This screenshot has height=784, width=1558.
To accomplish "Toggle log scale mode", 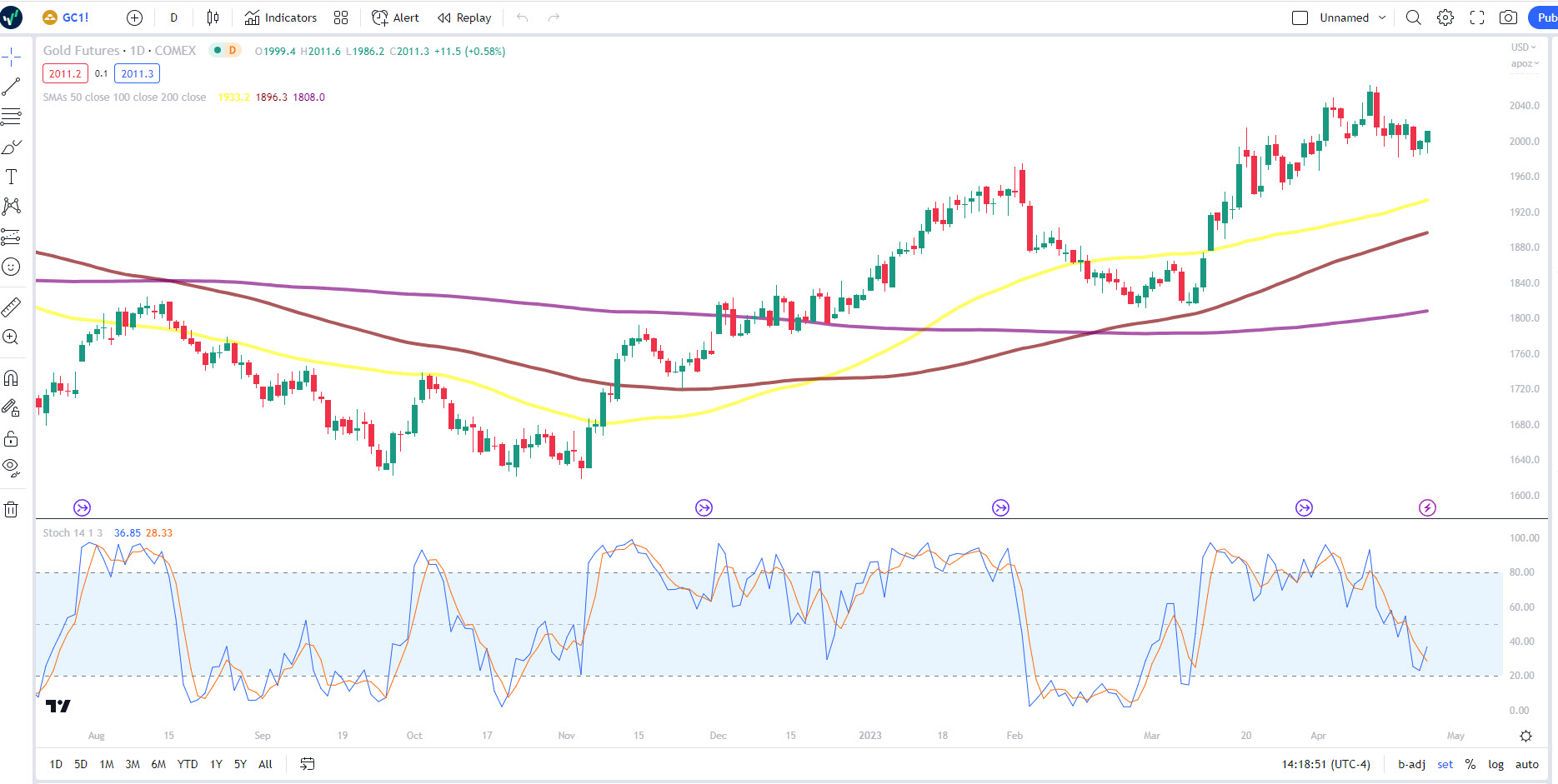I will (1496, 764).
